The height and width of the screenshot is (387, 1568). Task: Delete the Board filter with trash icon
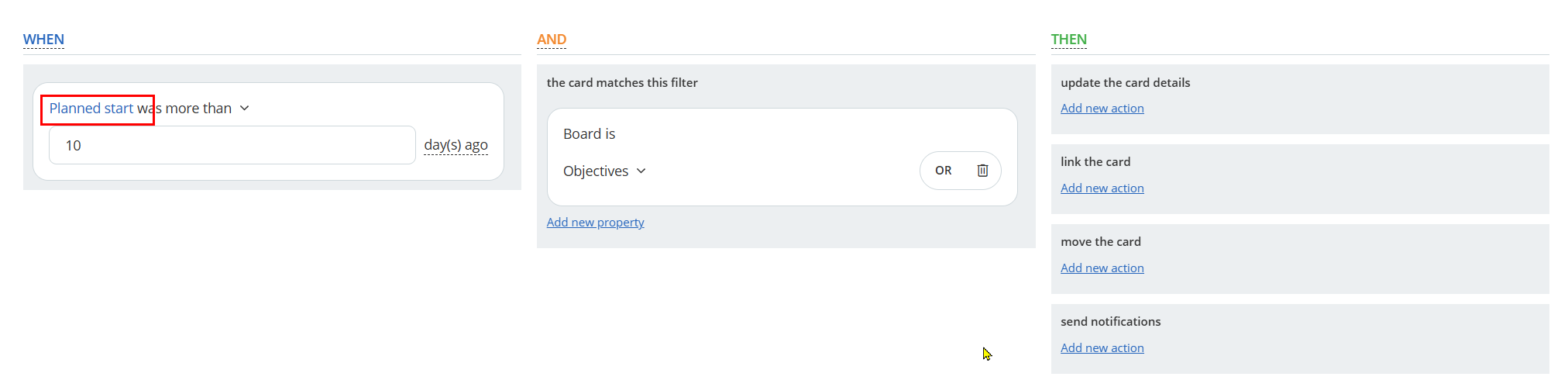982,171
